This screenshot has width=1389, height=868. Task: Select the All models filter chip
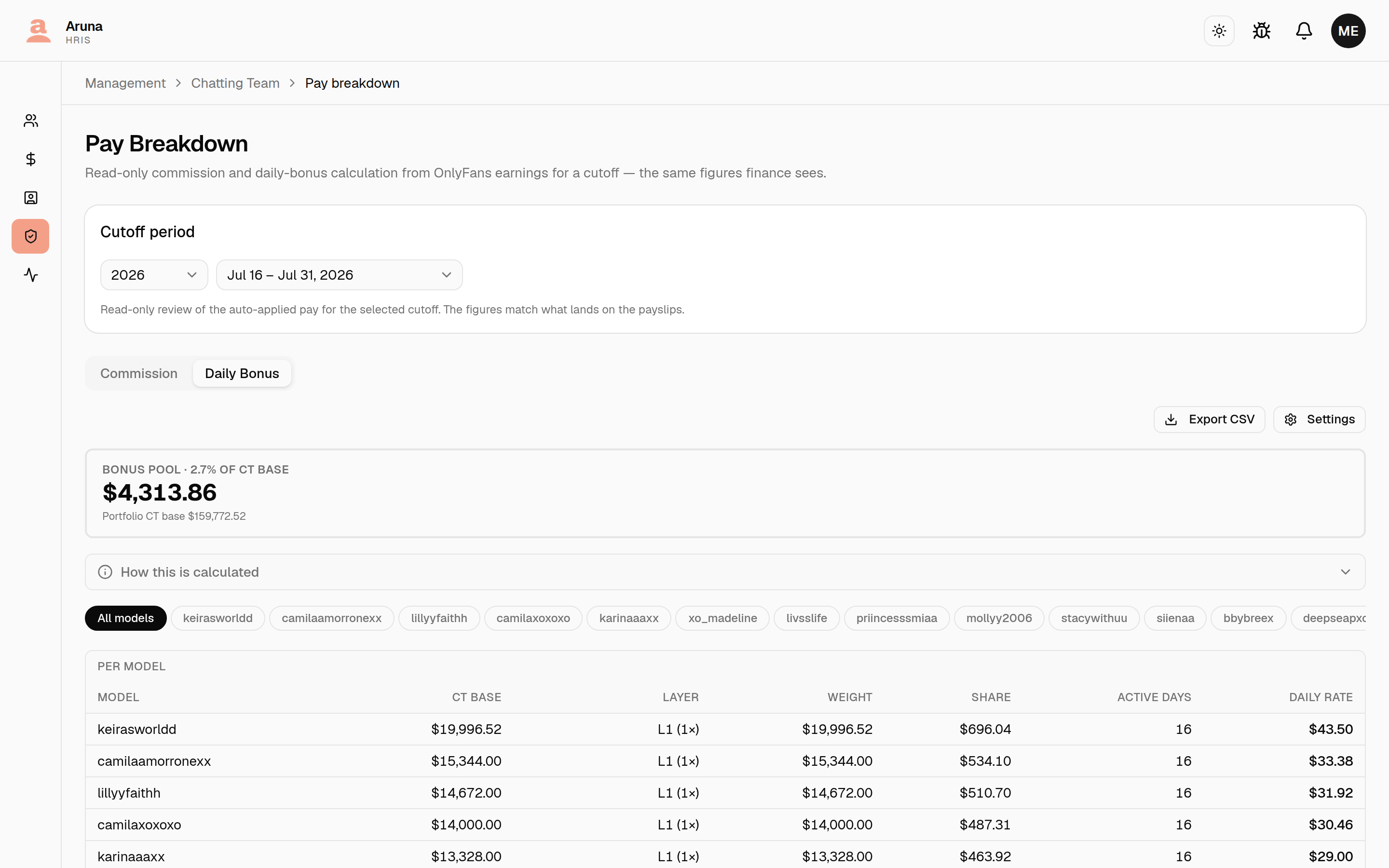(126, 618)
